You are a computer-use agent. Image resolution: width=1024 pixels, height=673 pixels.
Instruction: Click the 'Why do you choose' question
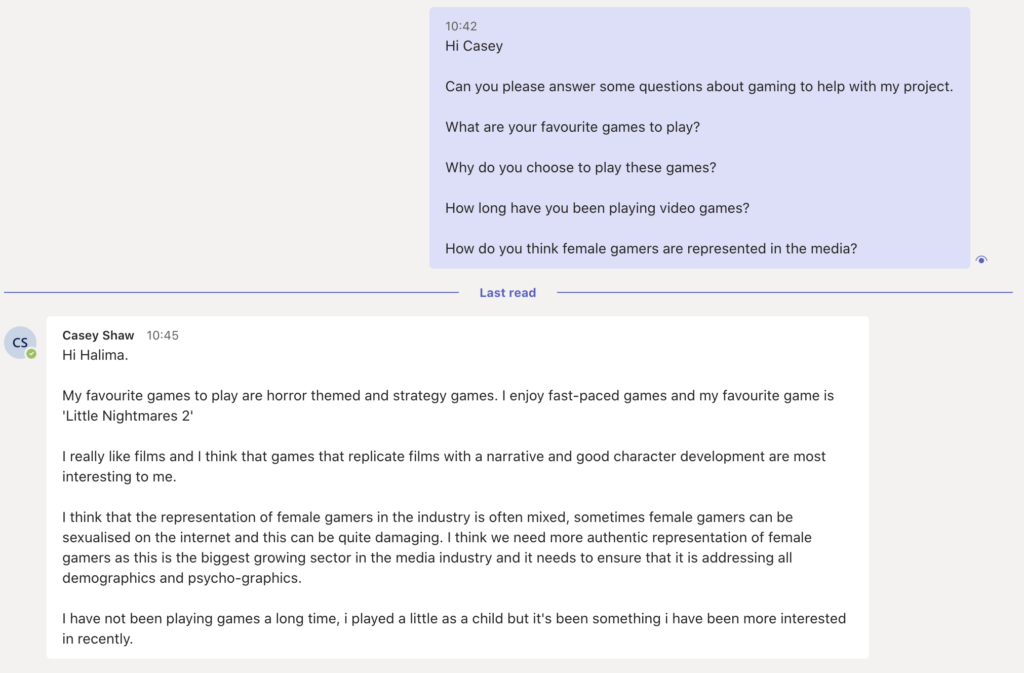[581, 167]
